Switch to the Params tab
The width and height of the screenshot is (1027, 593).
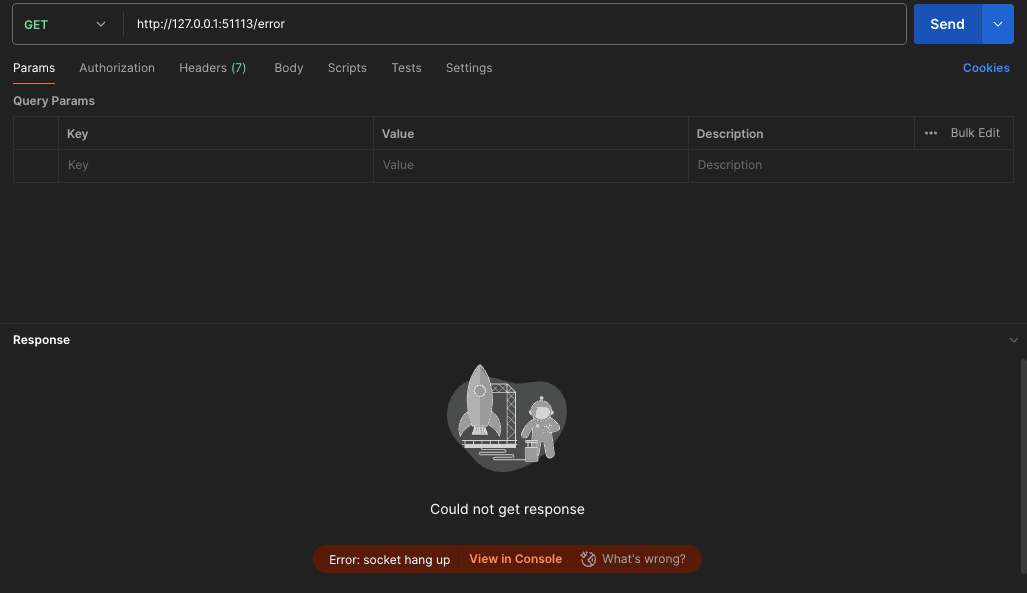34,67
